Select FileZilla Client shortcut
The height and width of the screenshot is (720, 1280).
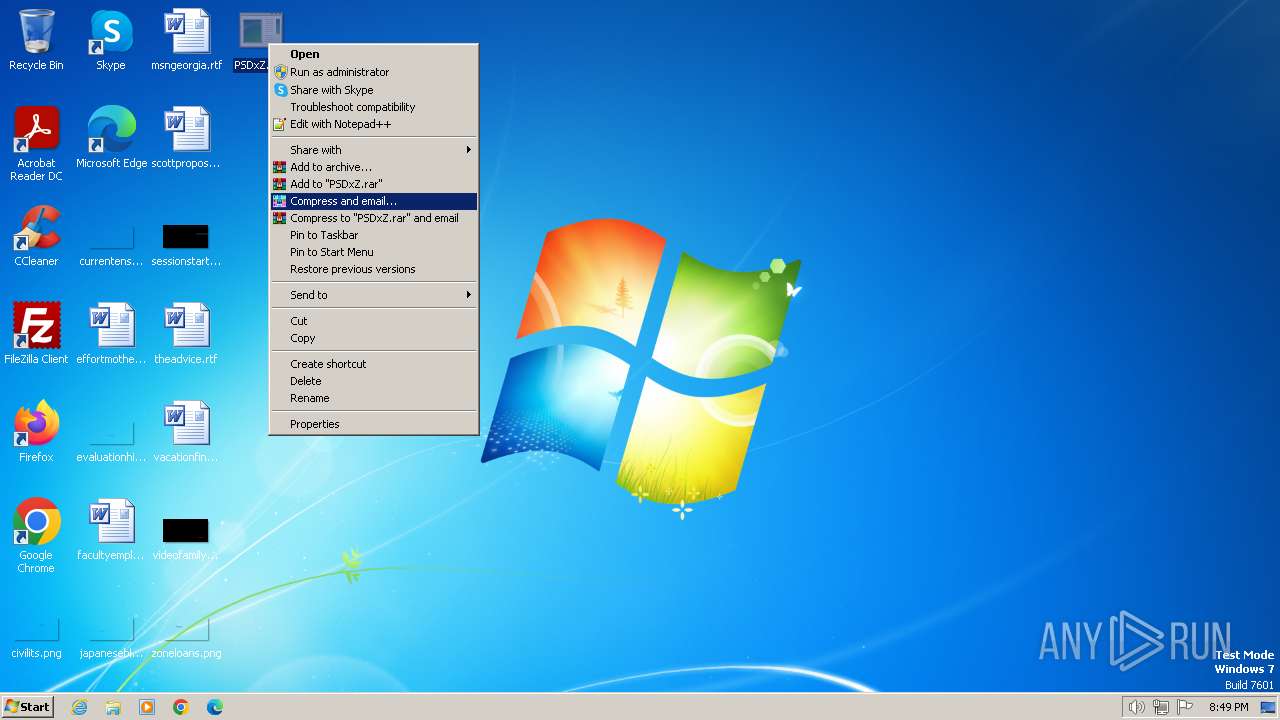click(36, 334)
